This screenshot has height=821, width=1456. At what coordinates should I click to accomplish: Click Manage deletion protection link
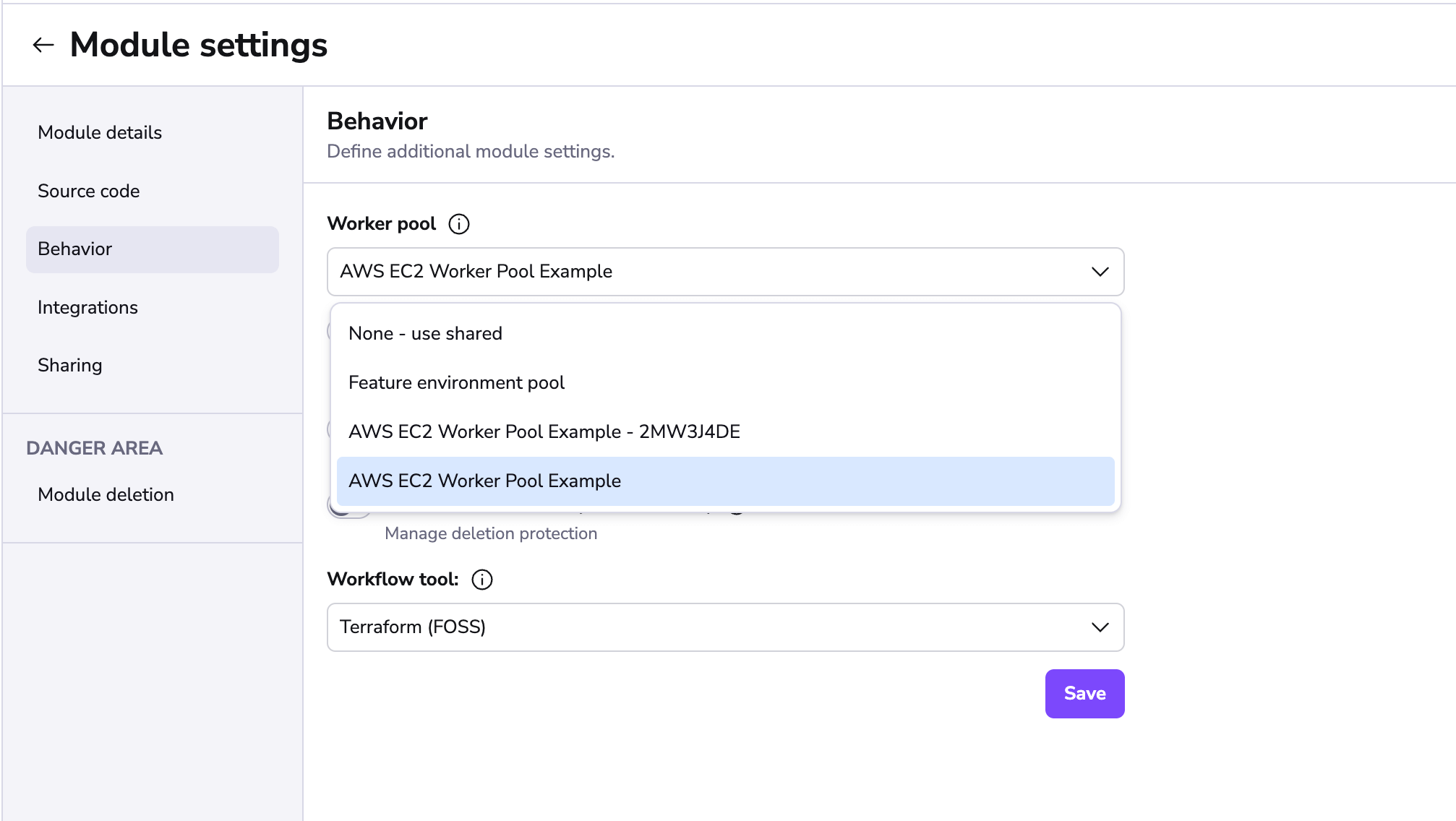(491, 533)
